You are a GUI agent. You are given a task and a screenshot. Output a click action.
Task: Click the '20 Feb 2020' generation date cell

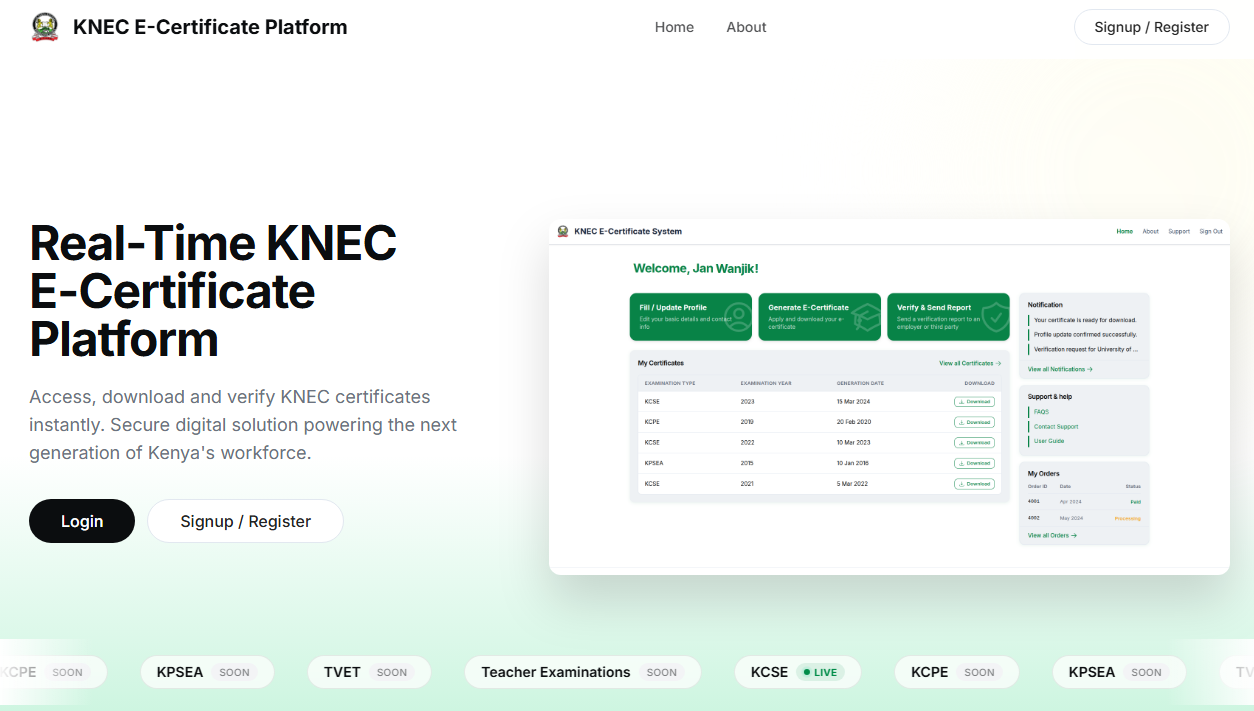pyautogui.click(x=854, y=422)
